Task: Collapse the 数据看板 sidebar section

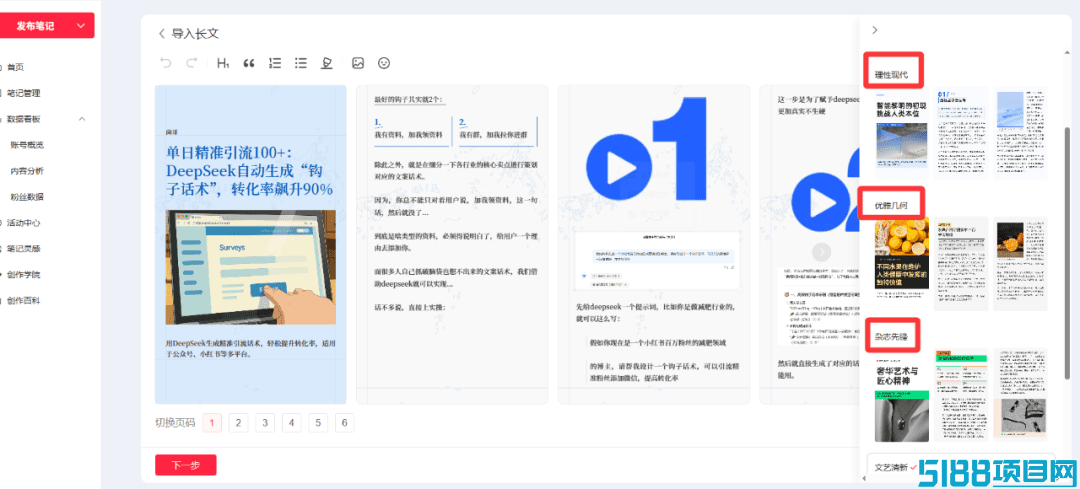Action: [x=82, y=118]
